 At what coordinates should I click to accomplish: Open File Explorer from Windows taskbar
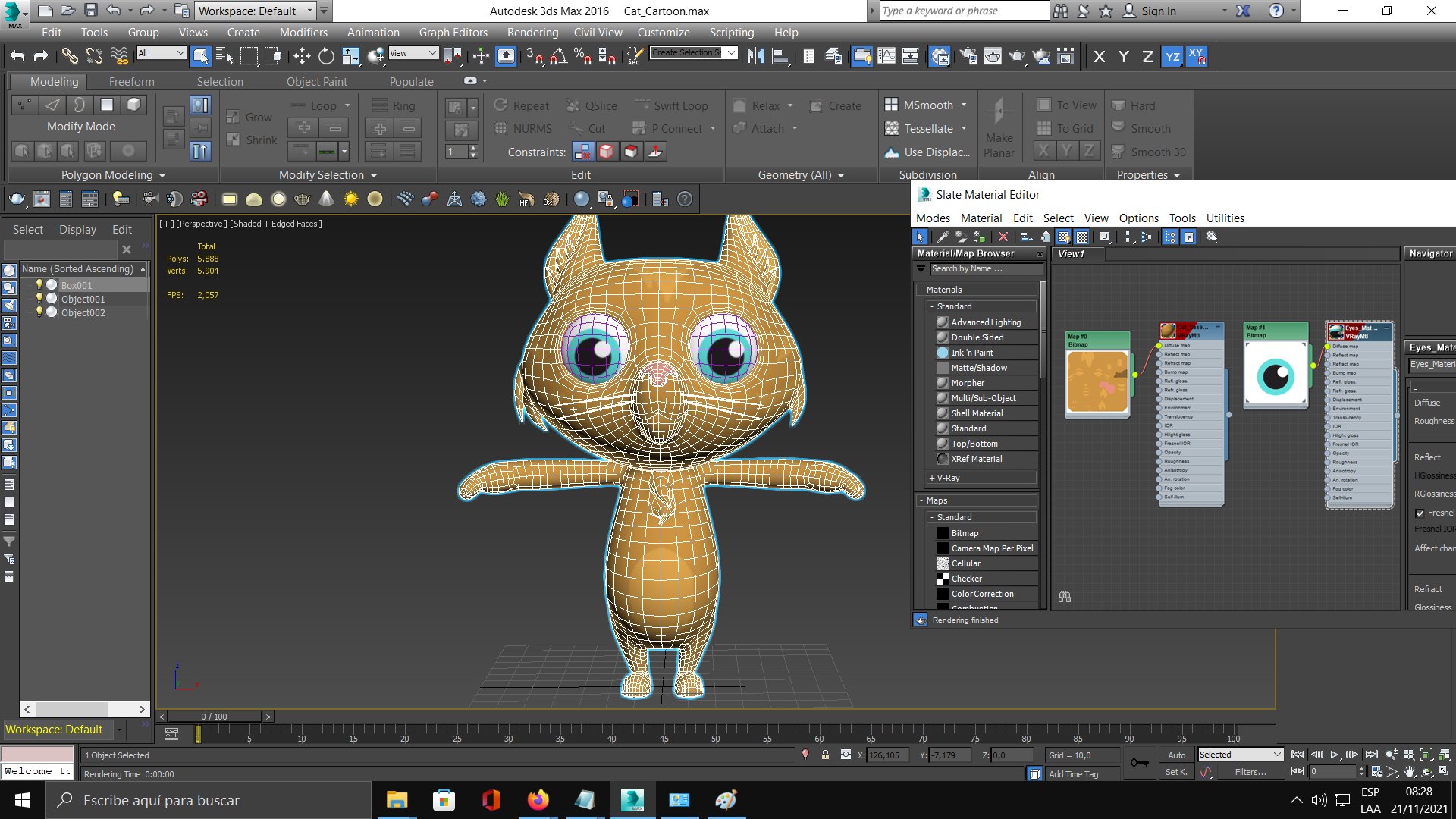pos(397,800)
